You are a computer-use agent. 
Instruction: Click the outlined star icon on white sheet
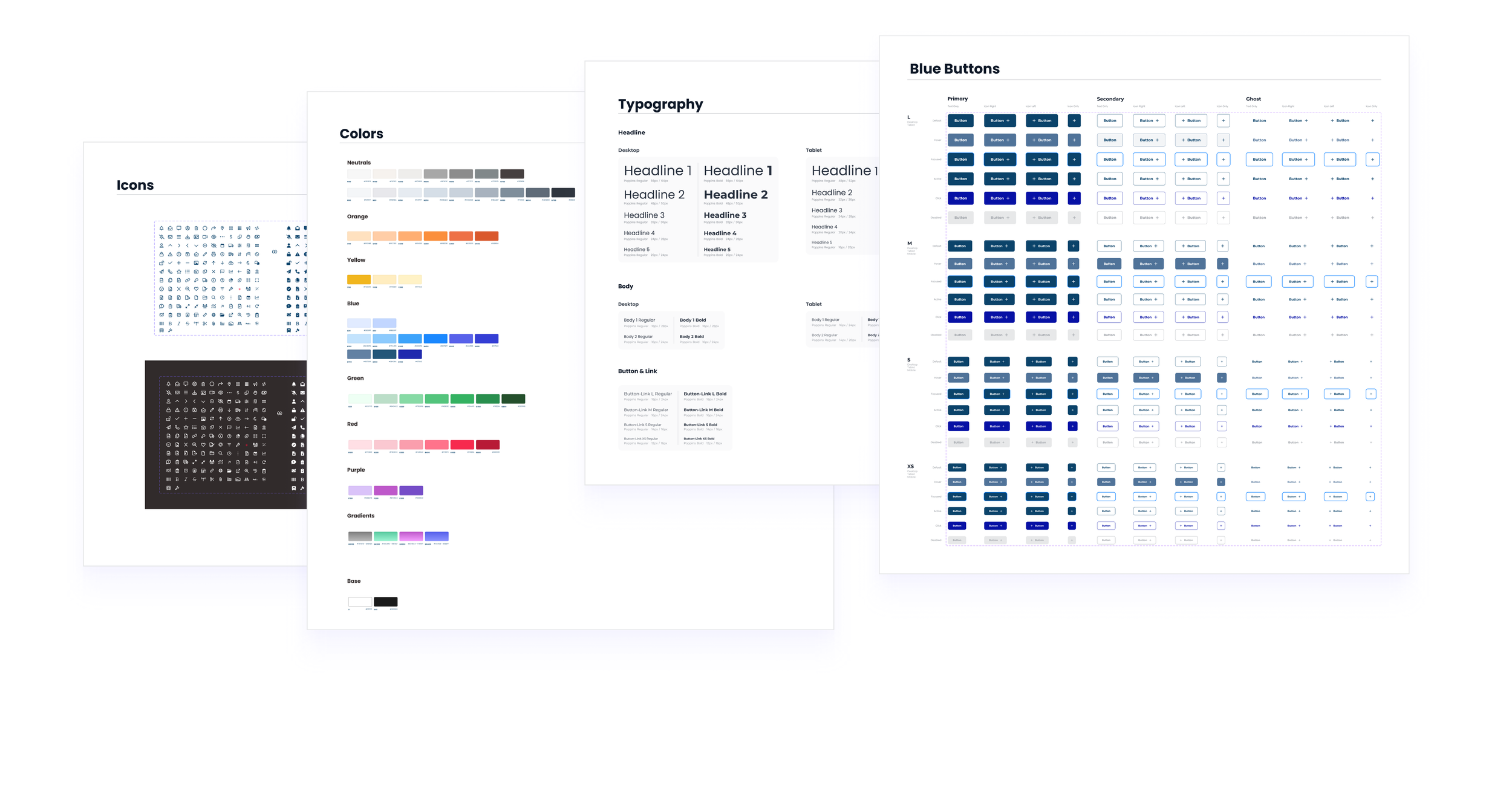click(179, 271)
